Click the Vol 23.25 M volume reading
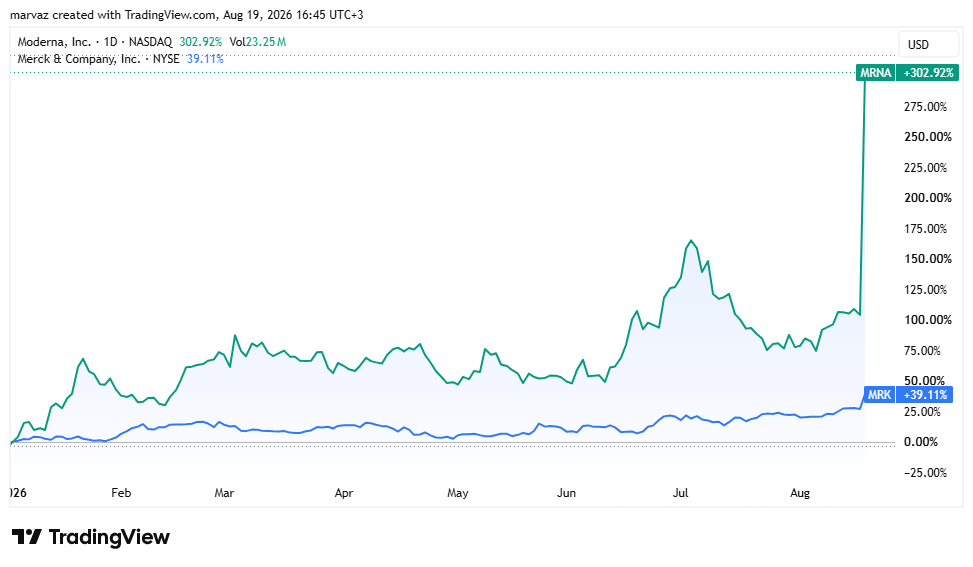 click(258, 42)
